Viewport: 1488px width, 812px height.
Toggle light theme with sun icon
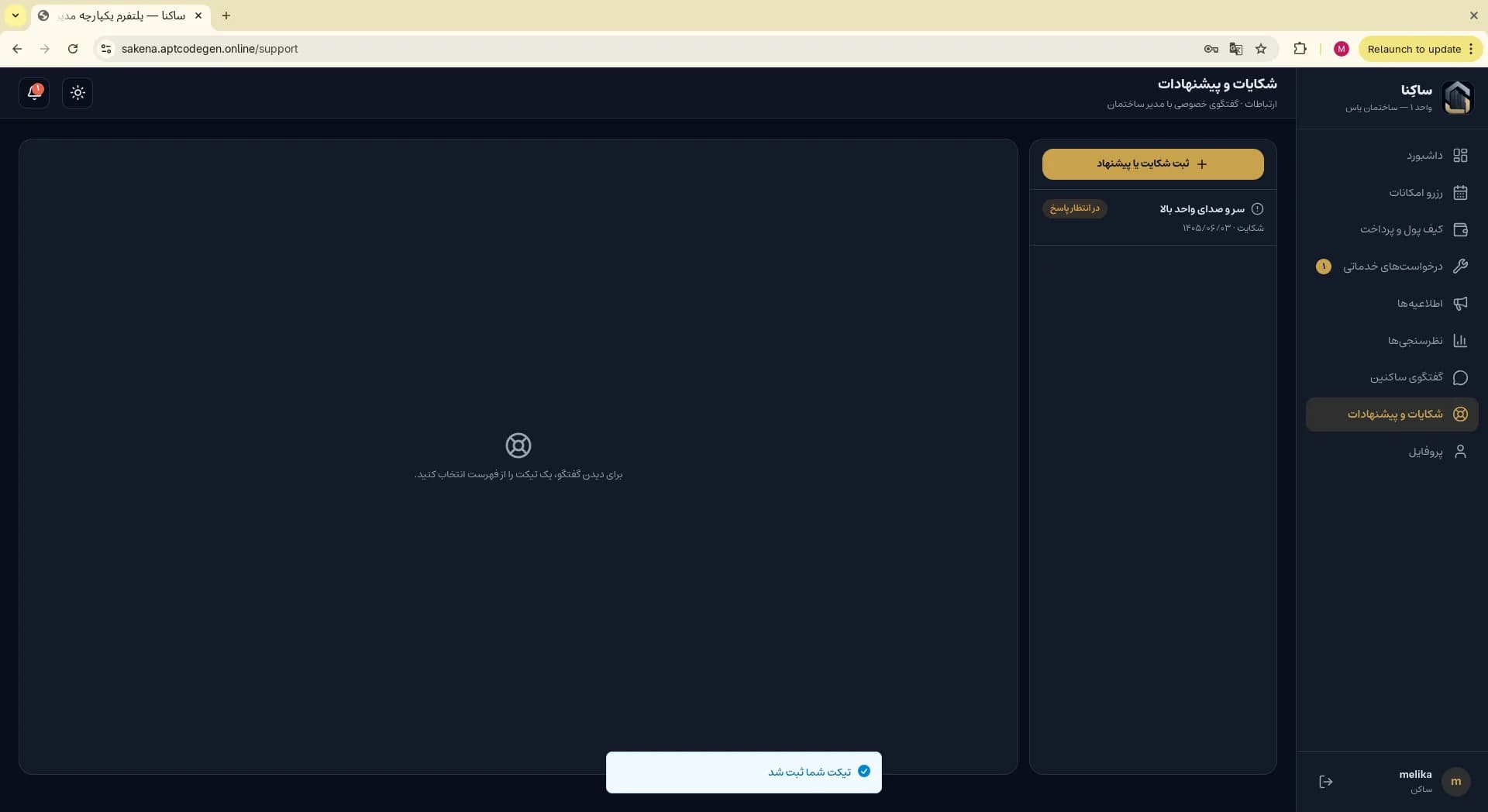(77, 93)
